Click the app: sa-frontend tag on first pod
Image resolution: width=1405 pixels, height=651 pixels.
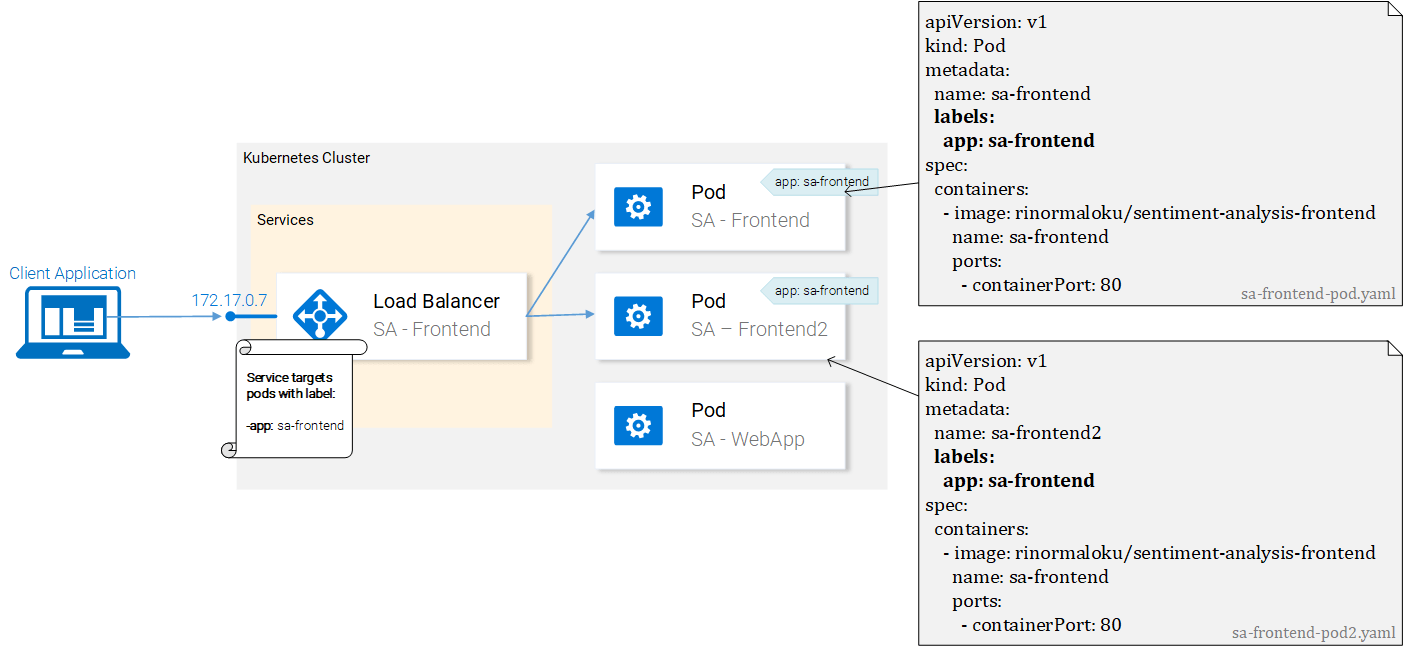(820, 182)
